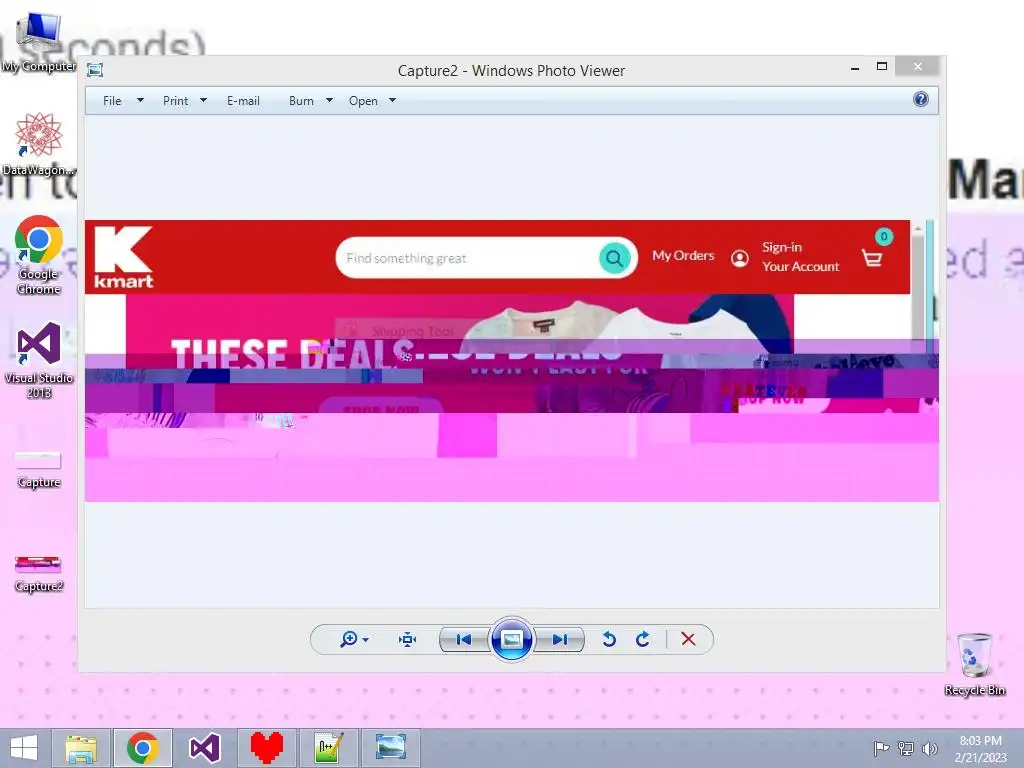
Task: Click the zoom magnifier button
Action: [349, 639]
